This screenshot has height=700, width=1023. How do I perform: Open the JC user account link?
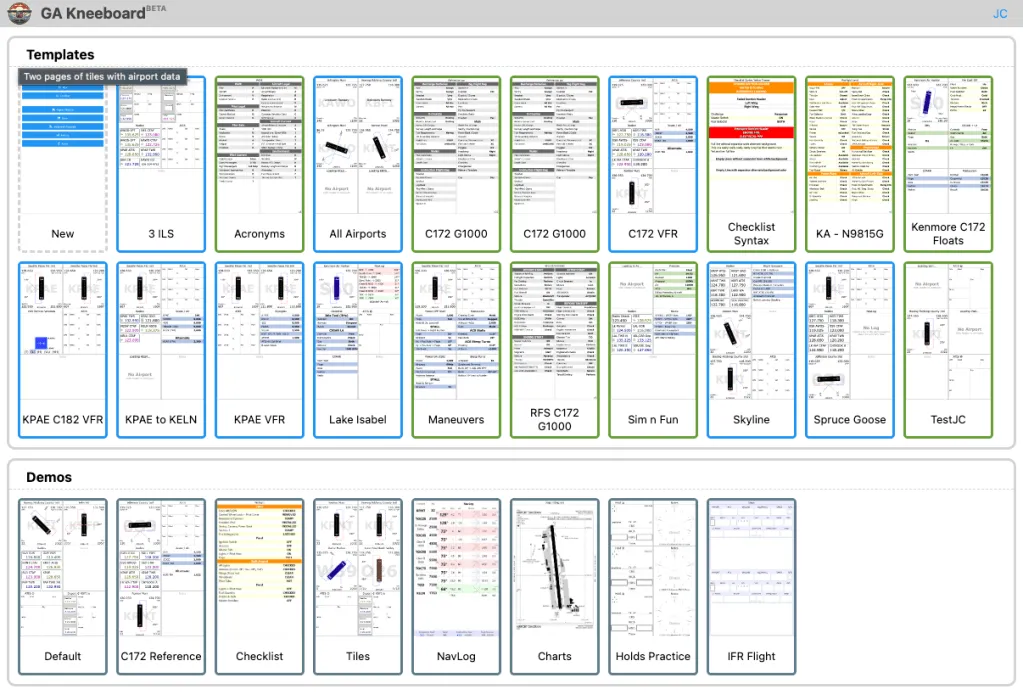tap(999, 14)
